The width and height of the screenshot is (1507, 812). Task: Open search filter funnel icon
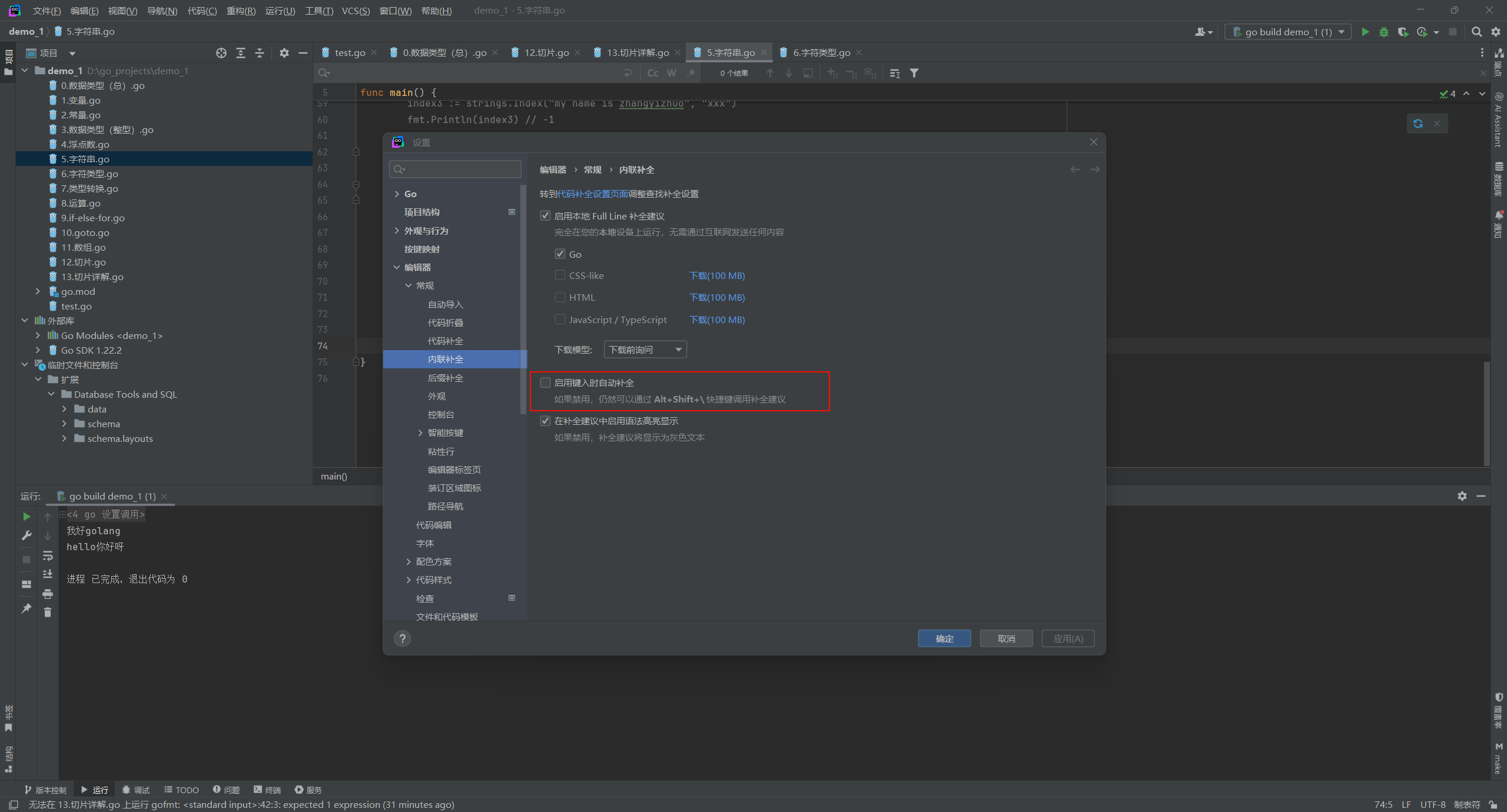tap(914, 73)
